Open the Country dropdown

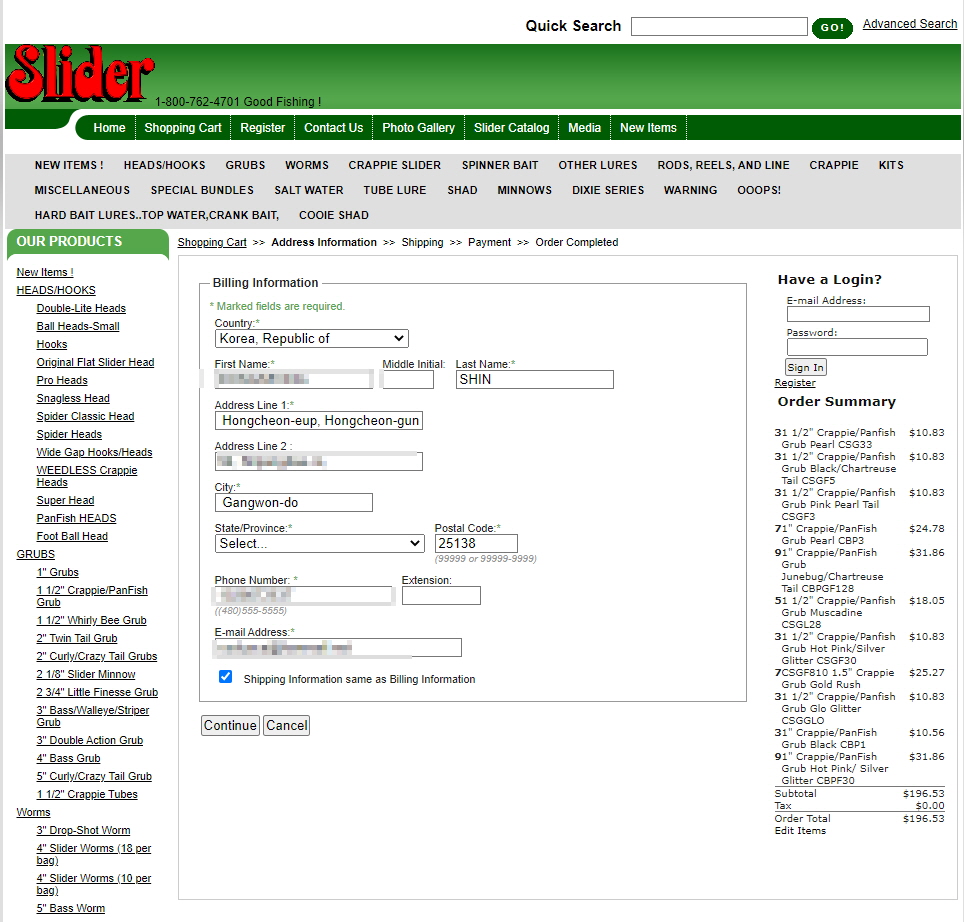point(312,339)
